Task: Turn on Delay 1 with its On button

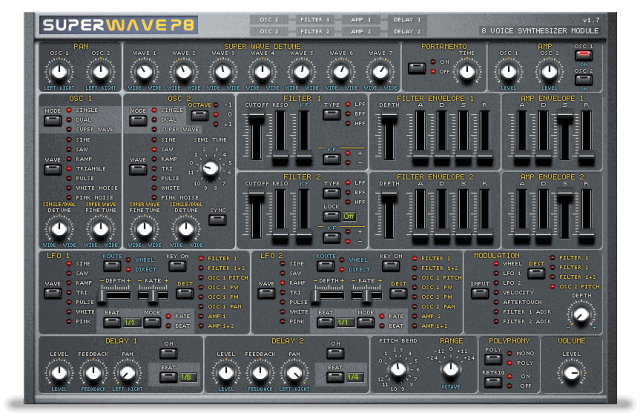Action: [x=168, y=353]
